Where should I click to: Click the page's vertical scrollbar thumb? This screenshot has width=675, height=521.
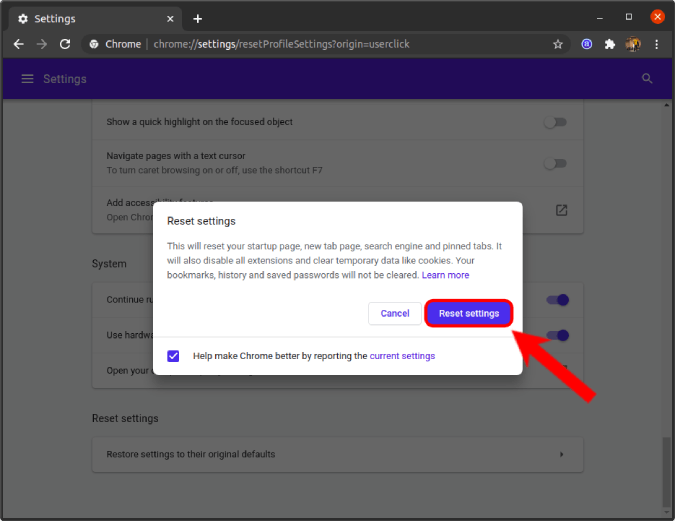(666, 472)
